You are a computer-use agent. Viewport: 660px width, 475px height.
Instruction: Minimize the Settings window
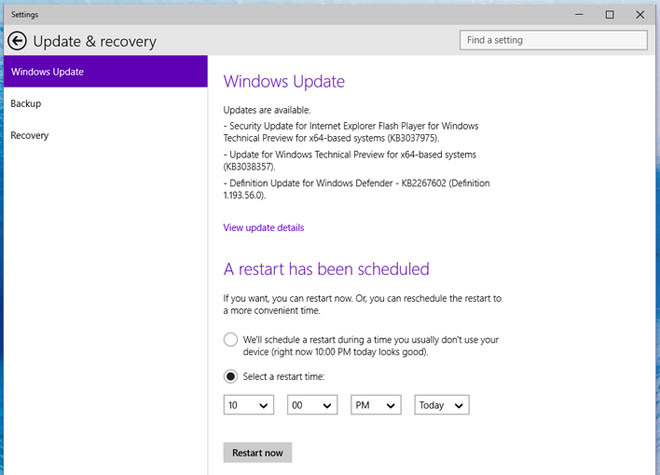coord(579,15)
